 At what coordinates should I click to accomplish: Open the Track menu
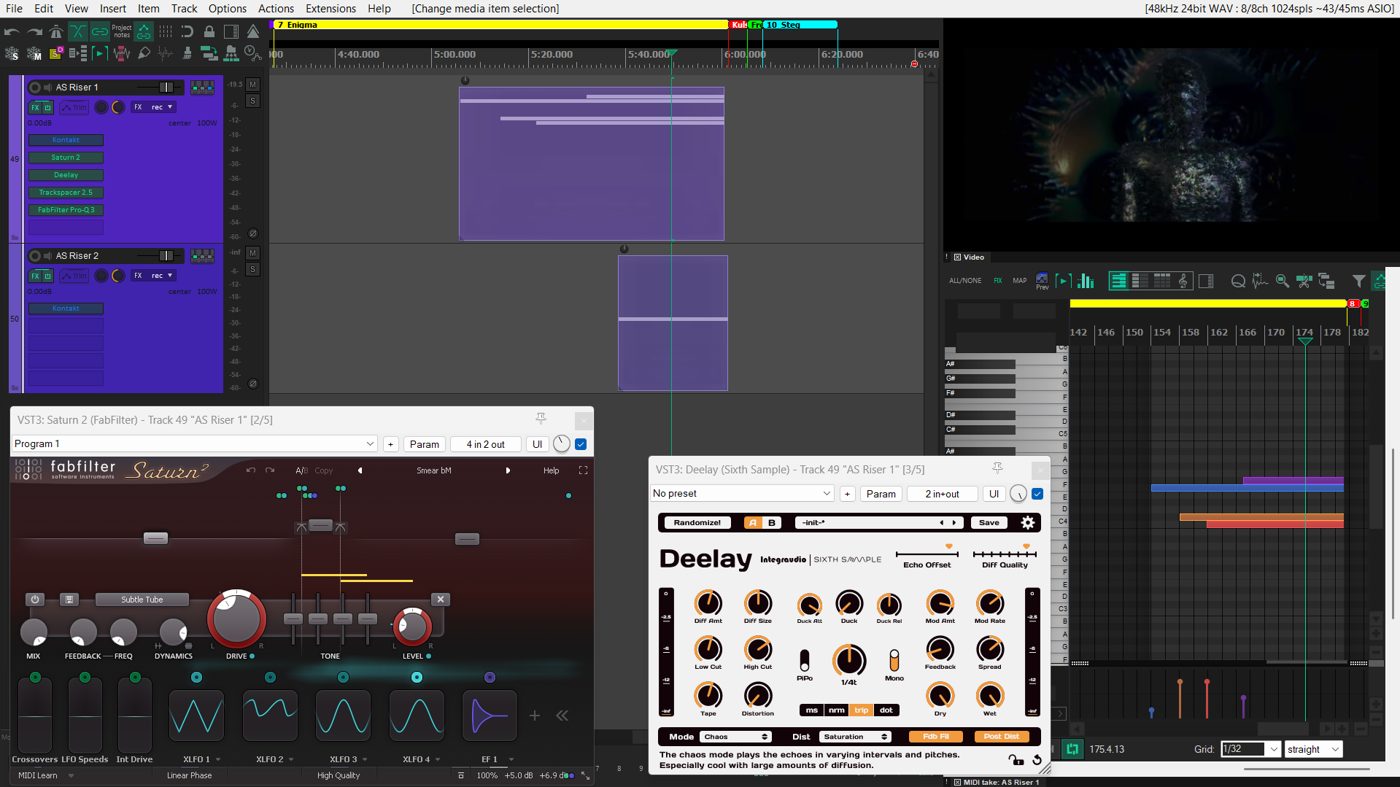pyautogui.click(x=184, y=8)
